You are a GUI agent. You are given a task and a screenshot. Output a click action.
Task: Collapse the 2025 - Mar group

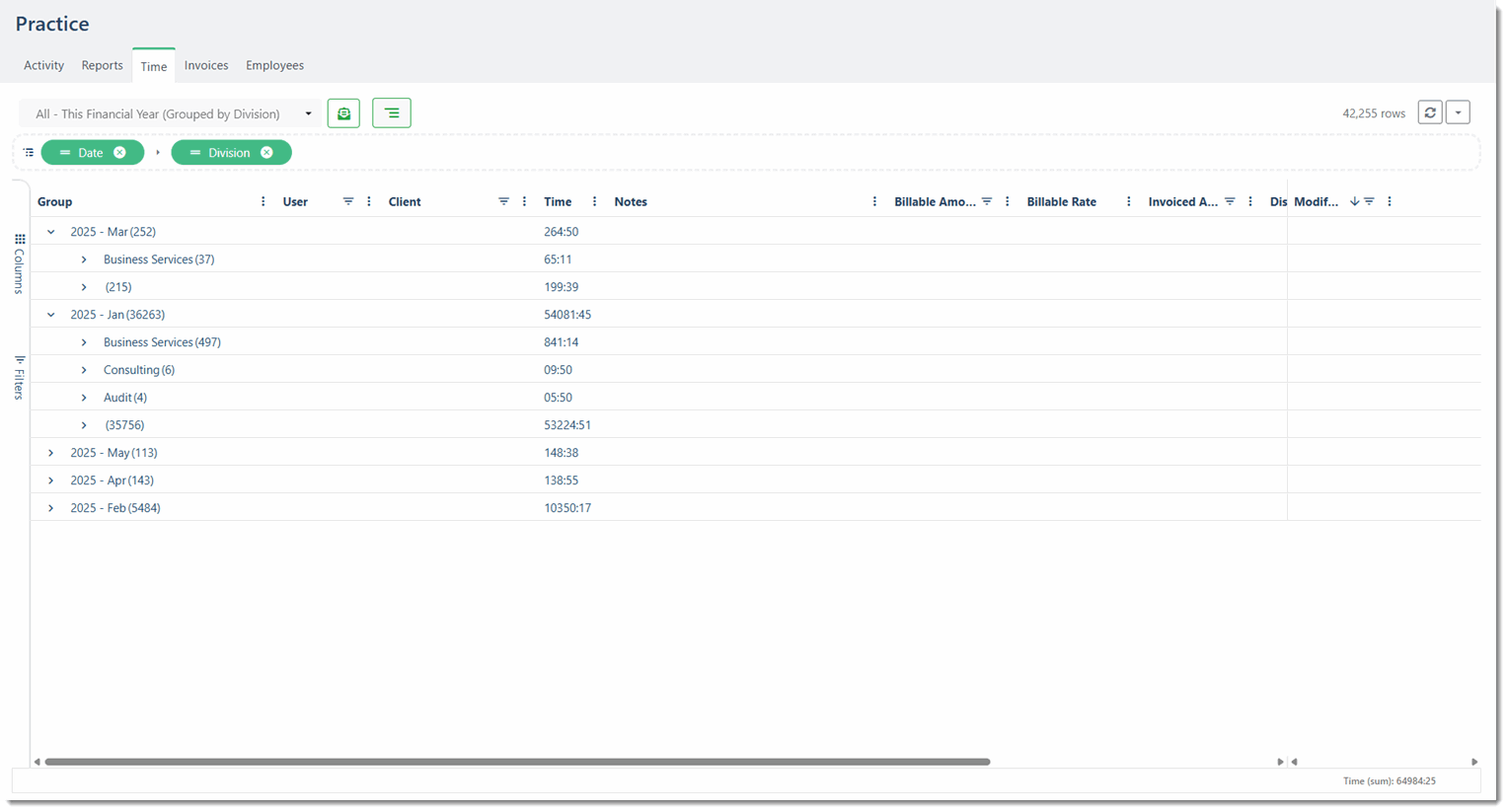click(x=51, y=232)
